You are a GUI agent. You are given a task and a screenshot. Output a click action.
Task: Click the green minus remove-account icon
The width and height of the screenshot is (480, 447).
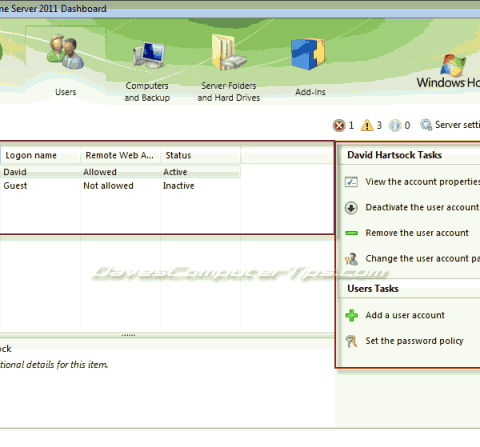click(352, 233)
